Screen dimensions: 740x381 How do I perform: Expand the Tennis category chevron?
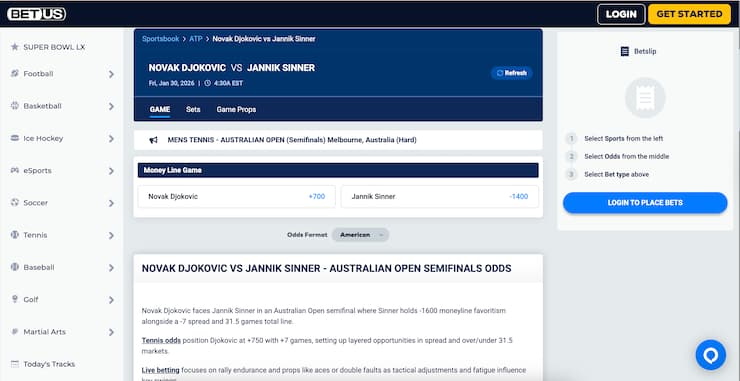111,235
